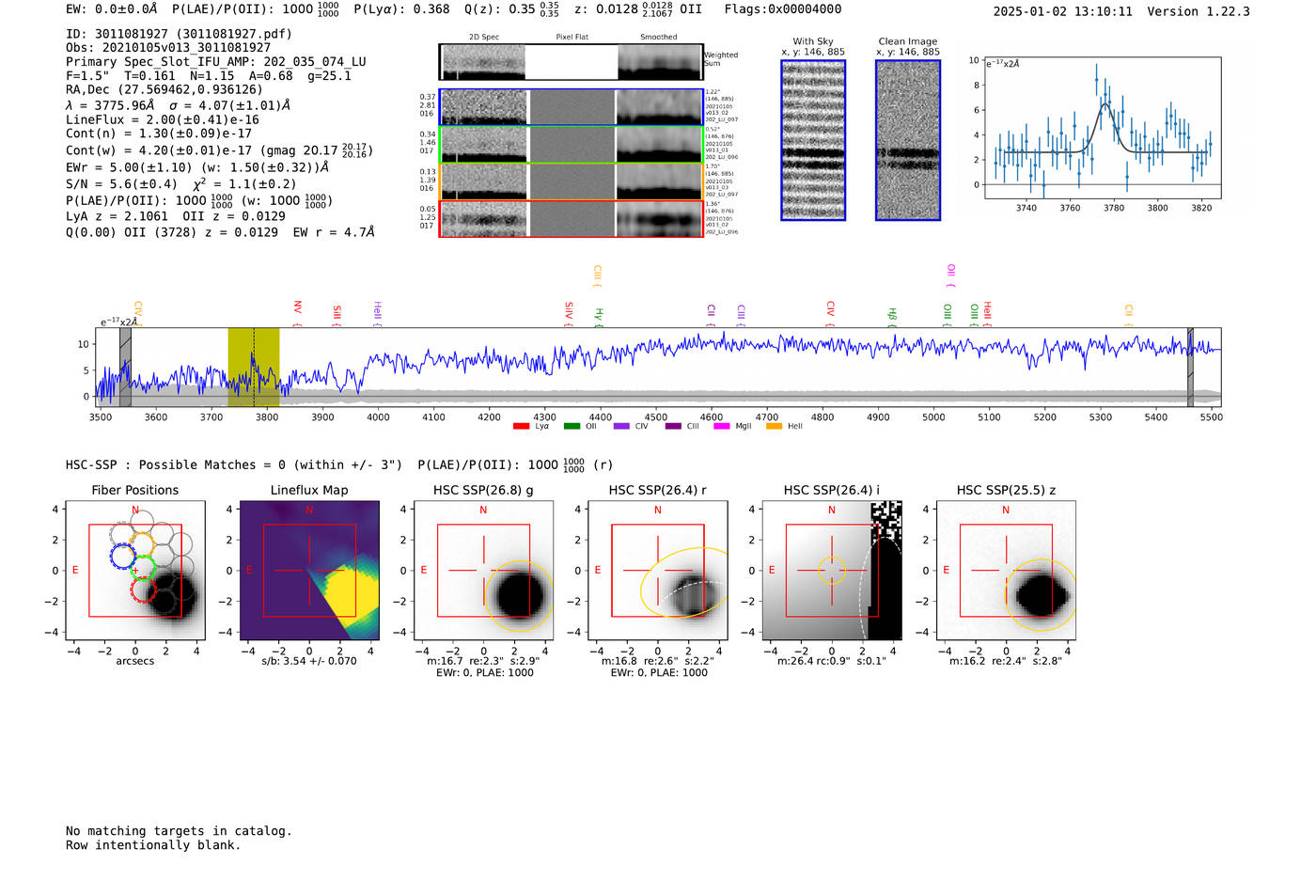Select the blue-bordered 2D fiber spectrum
Viewport: 1316px width, 896px height.
pyautogui.click(x=571, y=107)
